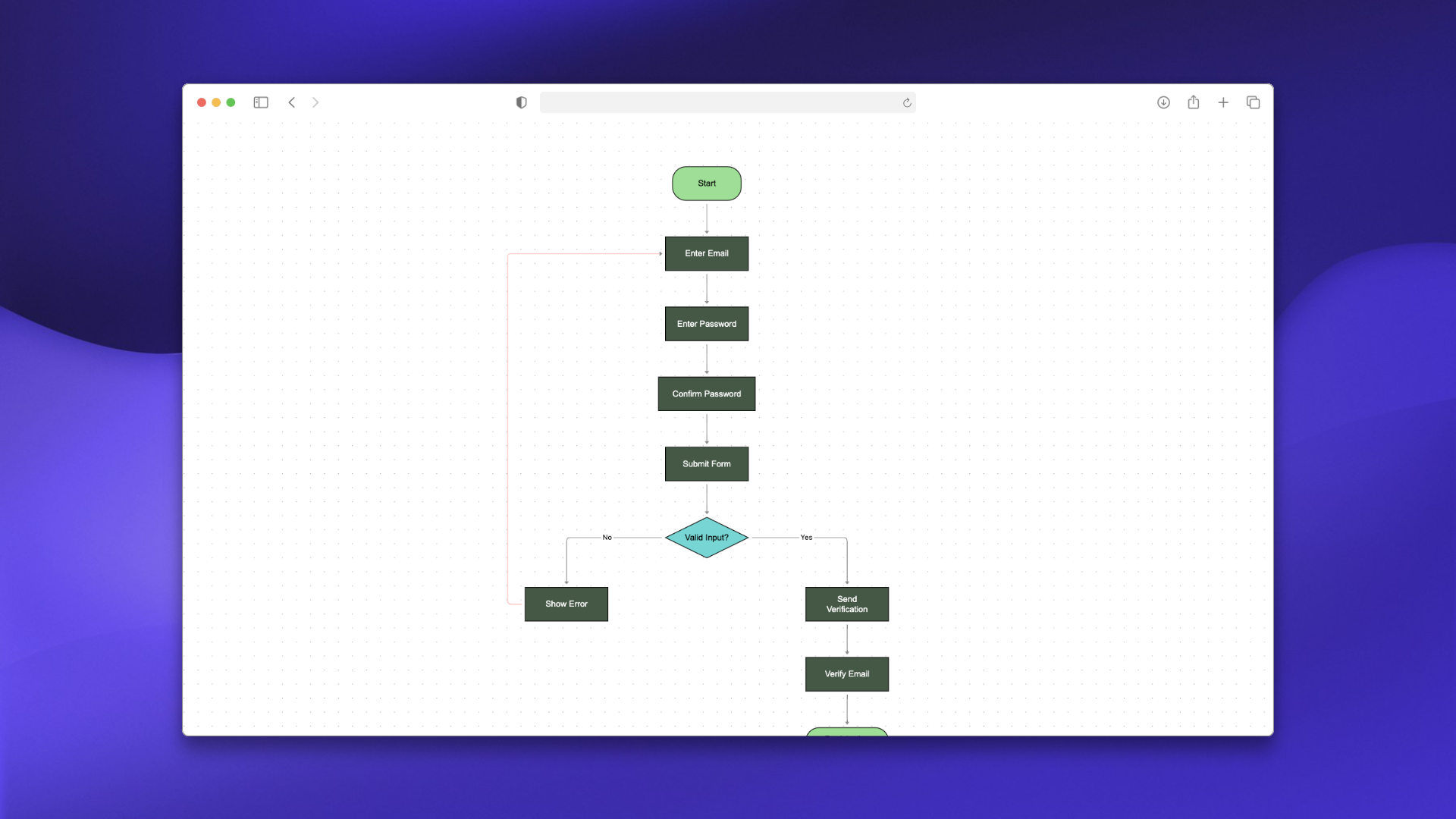Select the Enter Email node
Image resolution: width=1456 pixels, height=819 pixels.
706,253
